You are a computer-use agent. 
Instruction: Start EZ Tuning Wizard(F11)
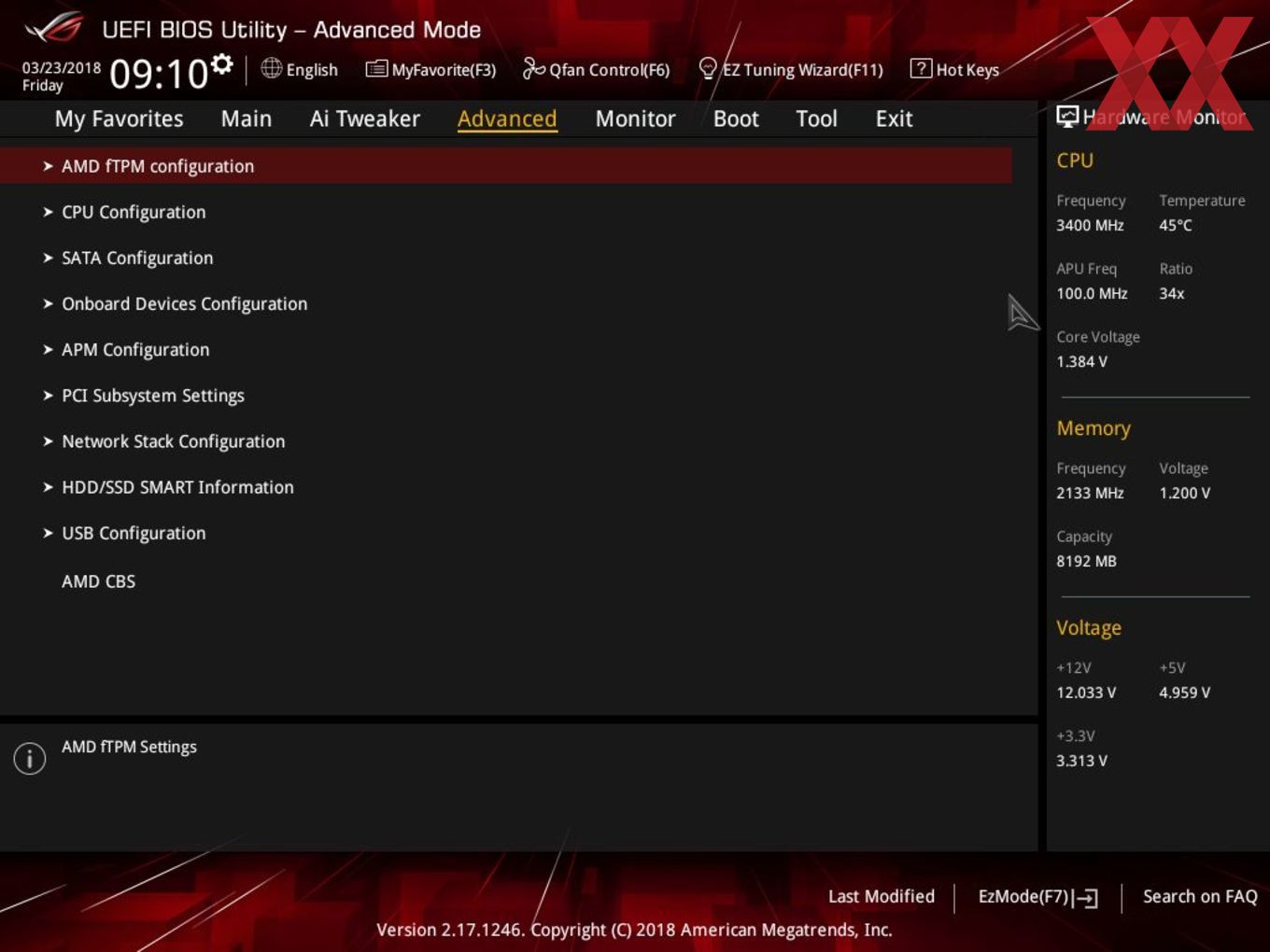coord(802,70)
